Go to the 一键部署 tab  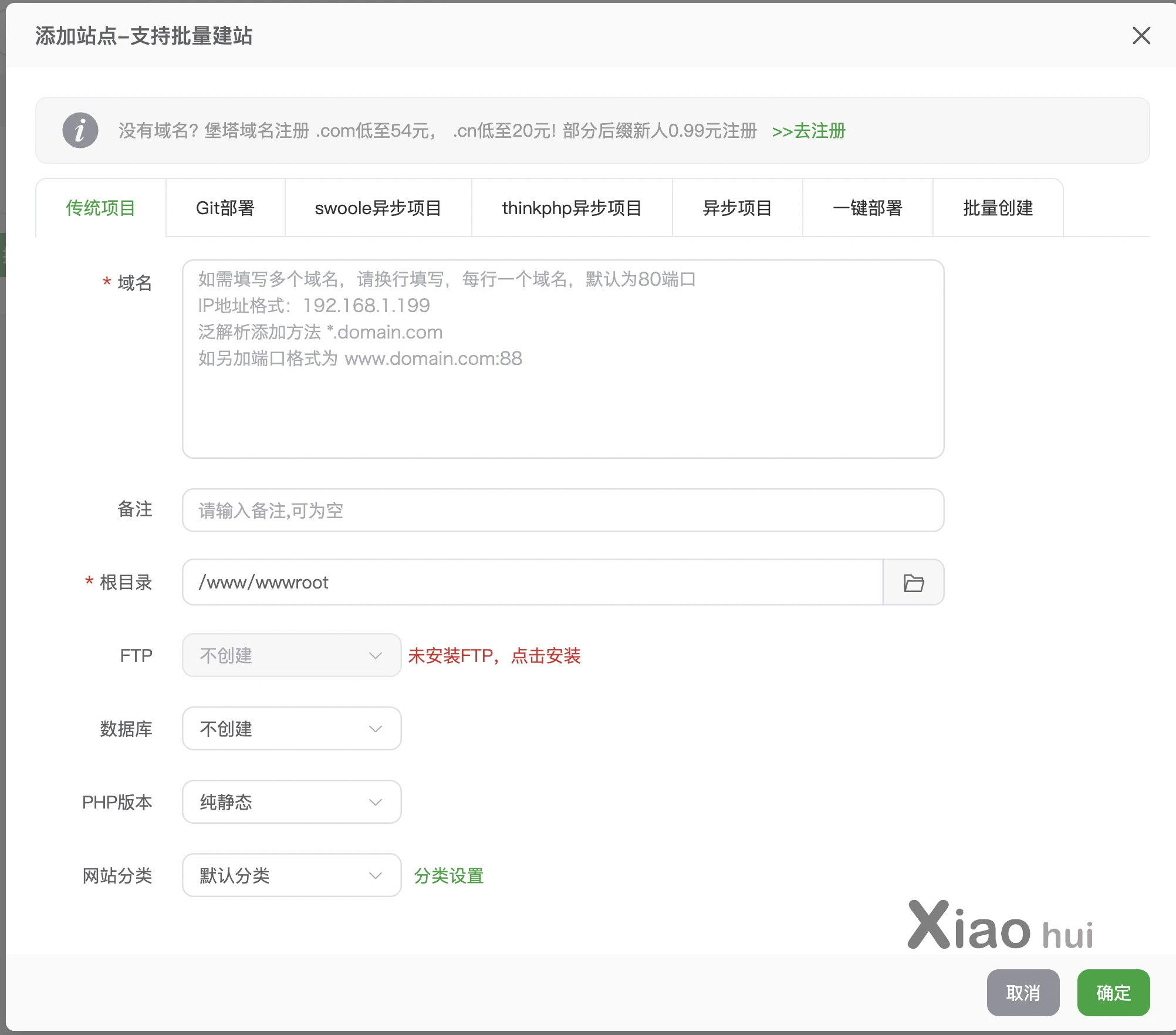(867, 208)
